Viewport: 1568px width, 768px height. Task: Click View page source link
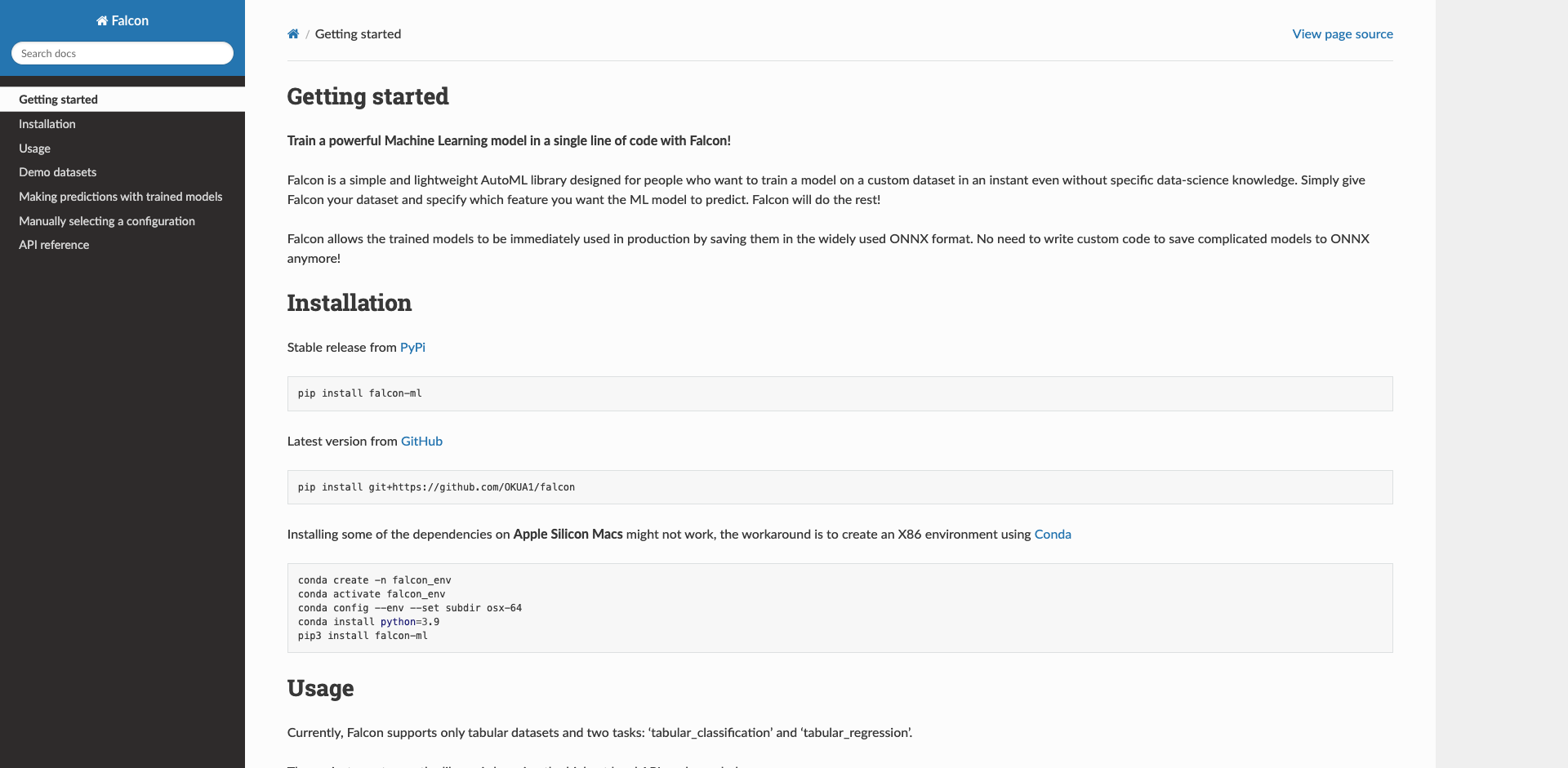(x=1343, y=34)
